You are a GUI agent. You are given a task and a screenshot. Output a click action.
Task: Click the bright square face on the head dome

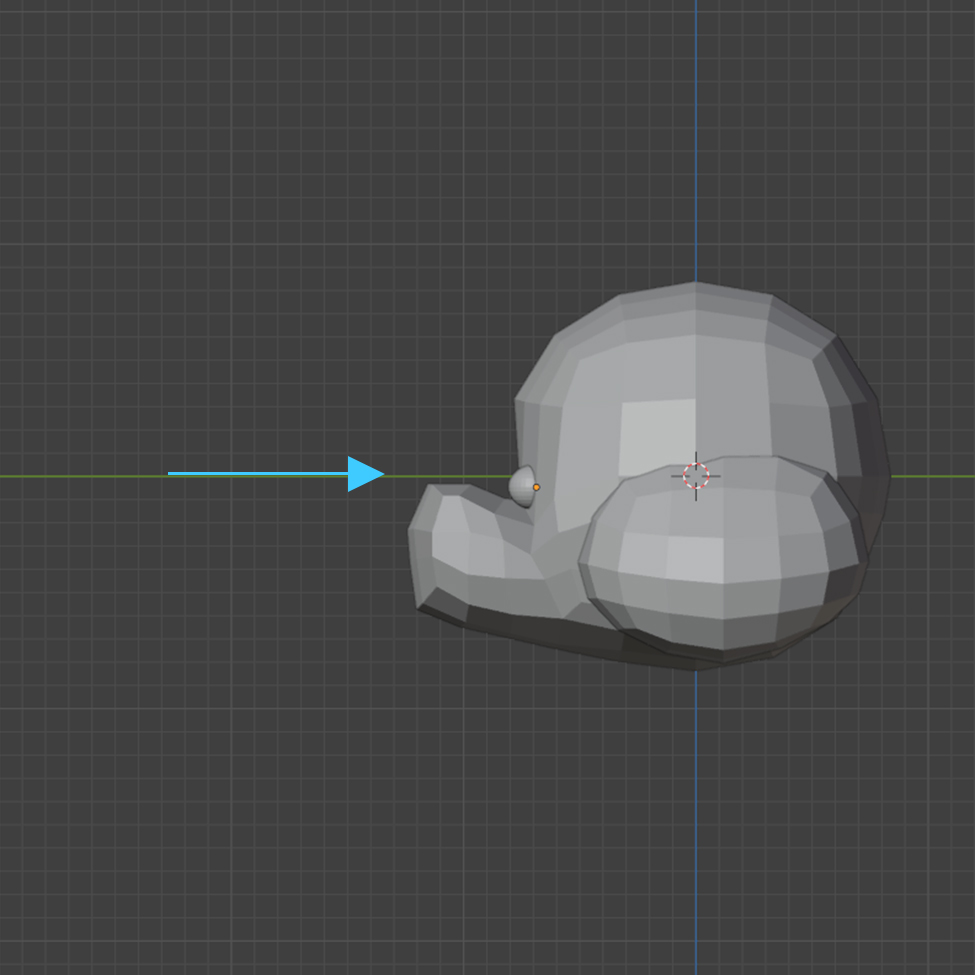pyautogui.click(x=657, y=438)
